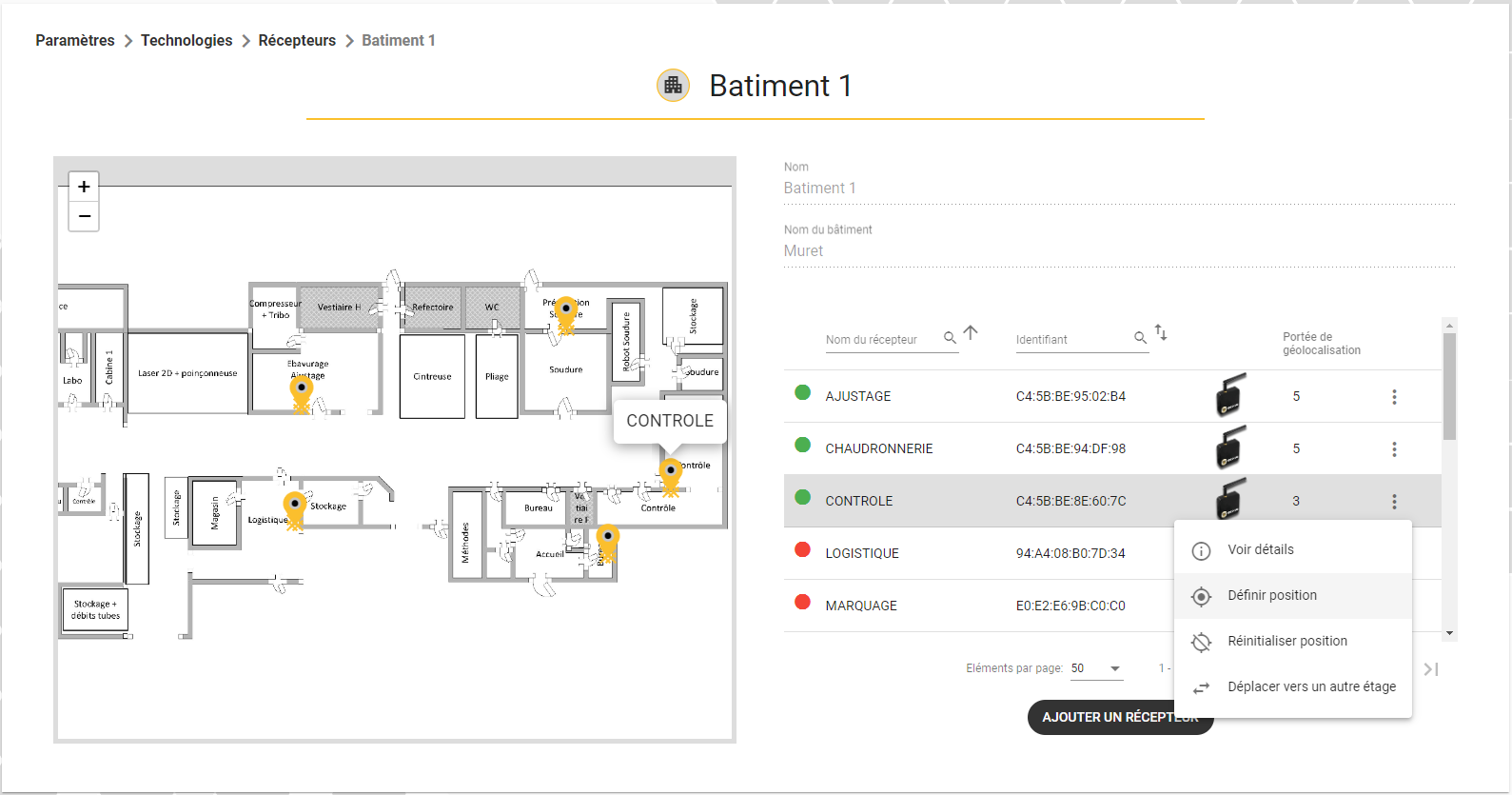Select the AJUSTAGE receiver name
The width and height of the screenshot is (1512, 795).
[858, 396]
